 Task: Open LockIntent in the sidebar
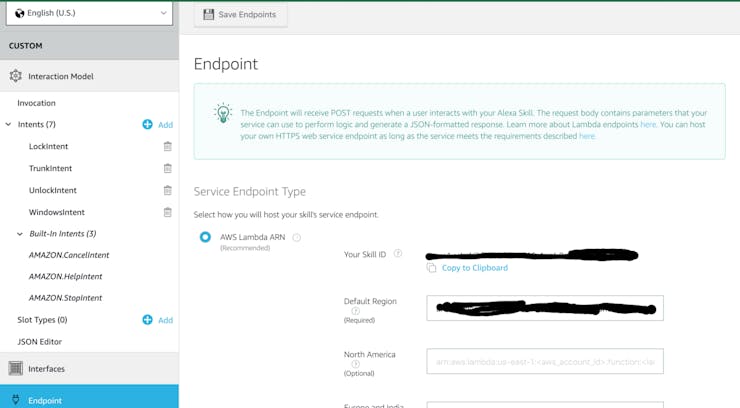tap(48, 146)
